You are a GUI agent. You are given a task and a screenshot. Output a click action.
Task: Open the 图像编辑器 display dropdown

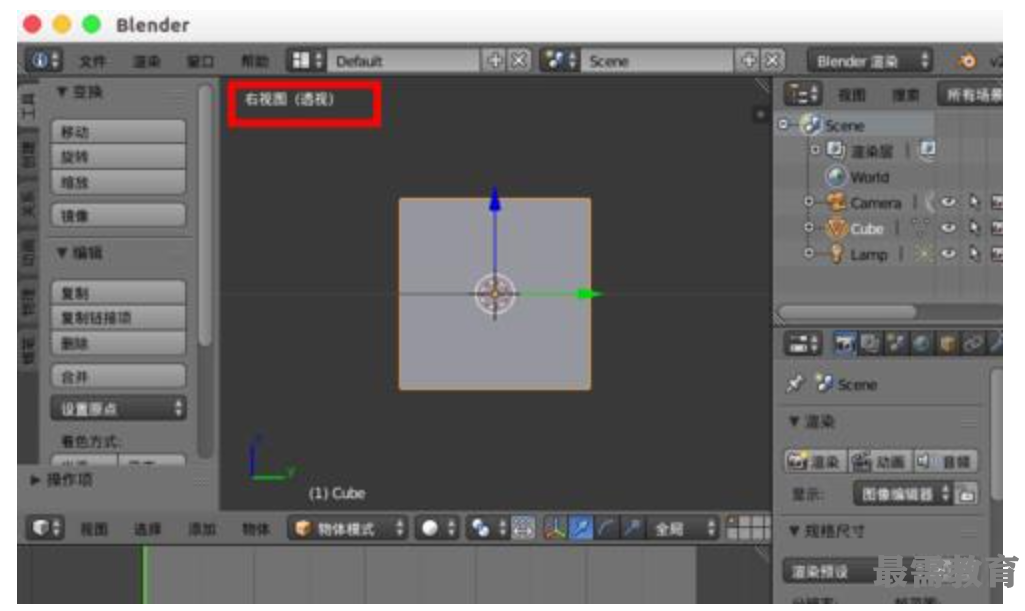coord(903,494)
